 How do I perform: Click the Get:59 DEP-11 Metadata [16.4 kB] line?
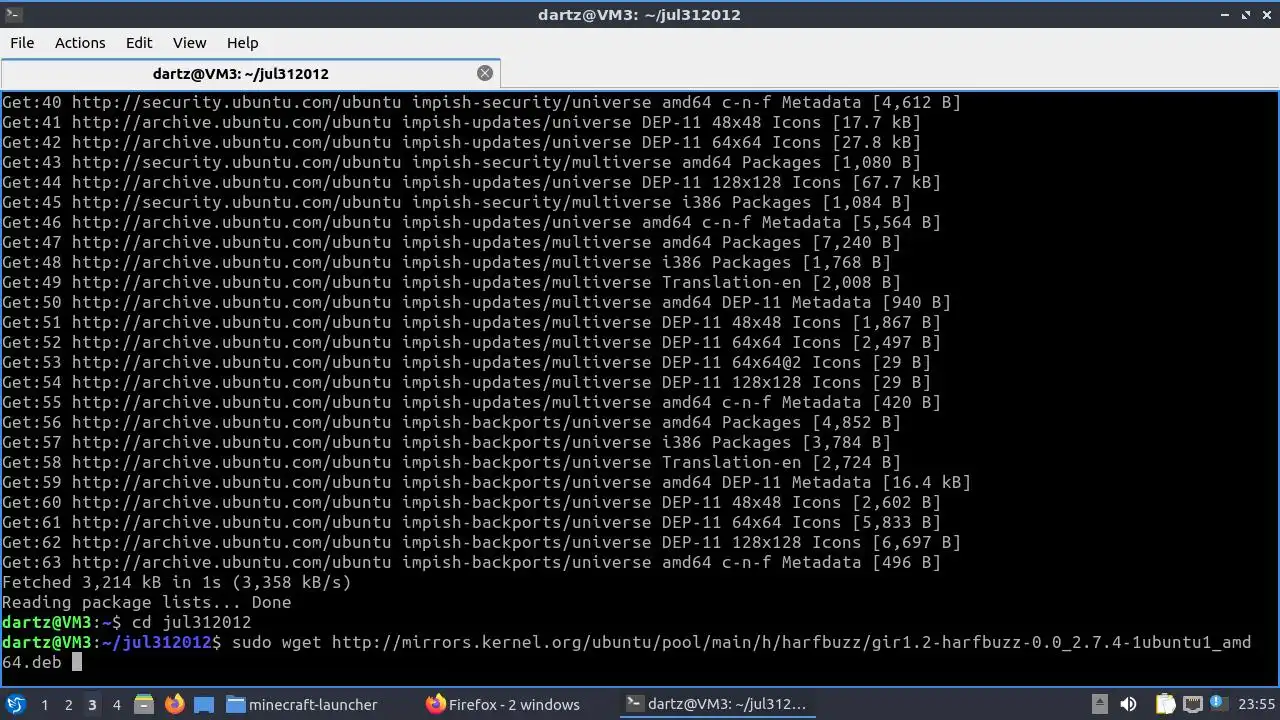coord(487,482)
